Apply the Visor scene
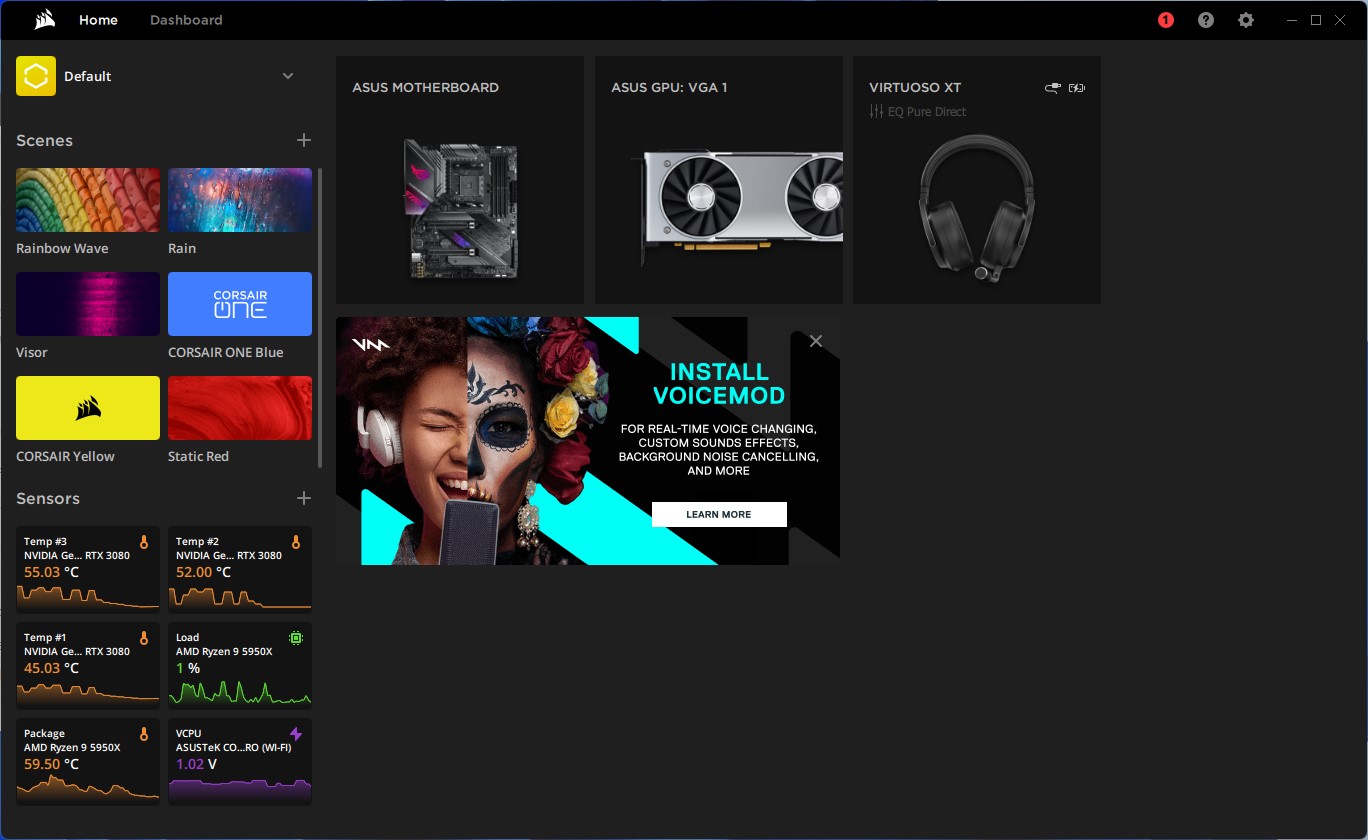This screenshot has width=1368, height=840. click(88, 304)
